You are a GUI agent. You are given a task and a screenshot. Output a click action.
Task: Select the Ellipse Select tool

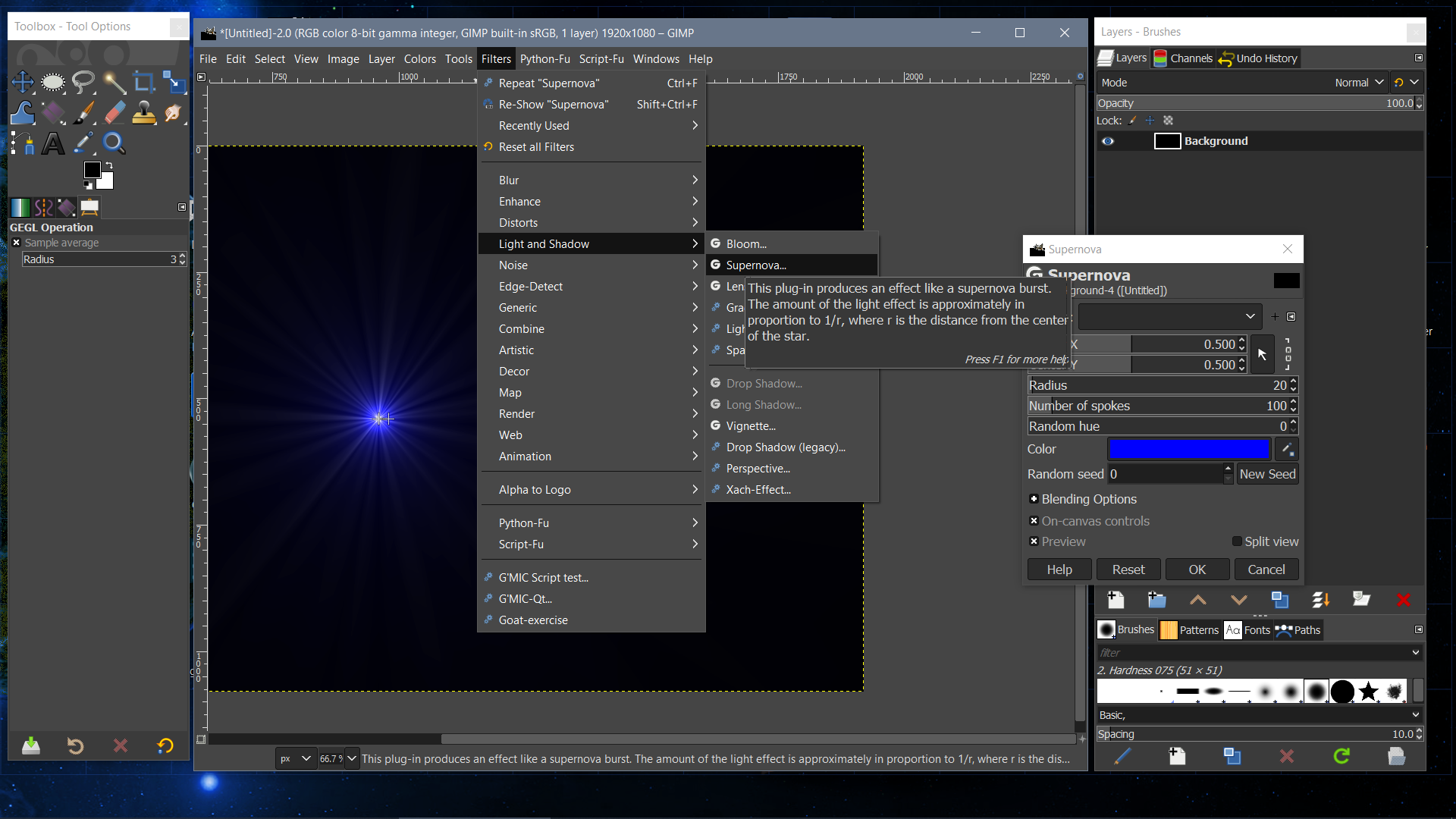click(x=53, y=82)
